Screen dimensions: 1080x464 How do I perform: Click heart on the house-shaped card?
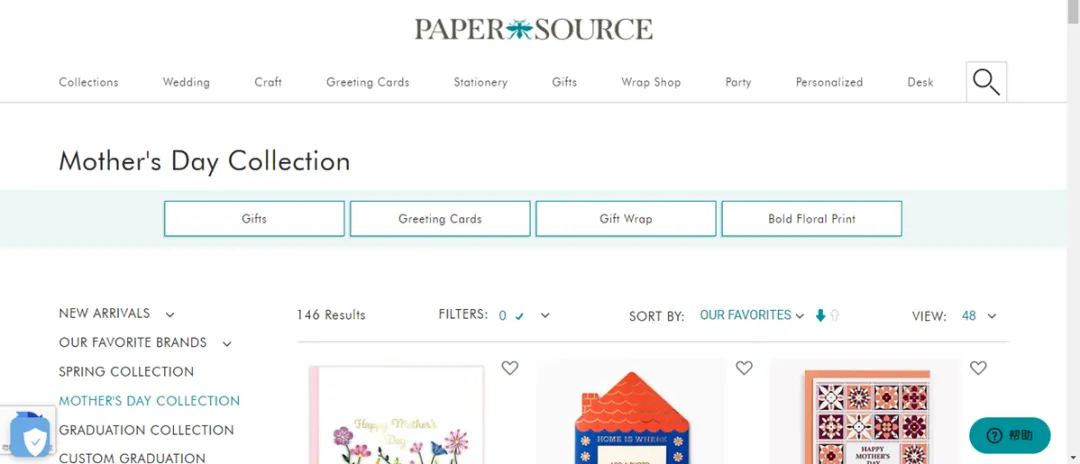click(x=744, y=368)
